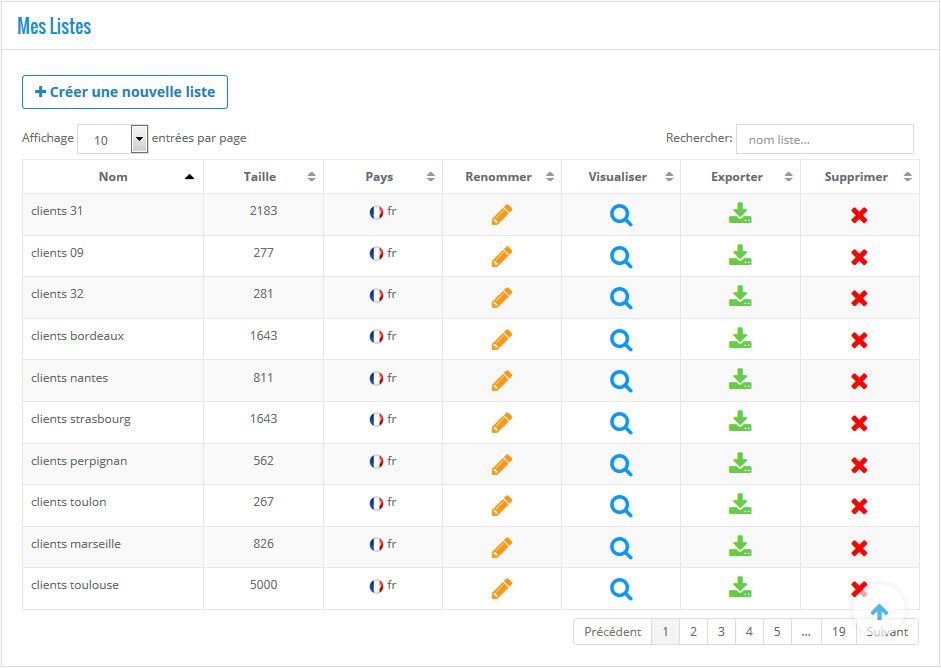Image resolution: width=941 pixels, height=668 pixels.
Task: Delete the clients 09 list
Action: point(859,257)
